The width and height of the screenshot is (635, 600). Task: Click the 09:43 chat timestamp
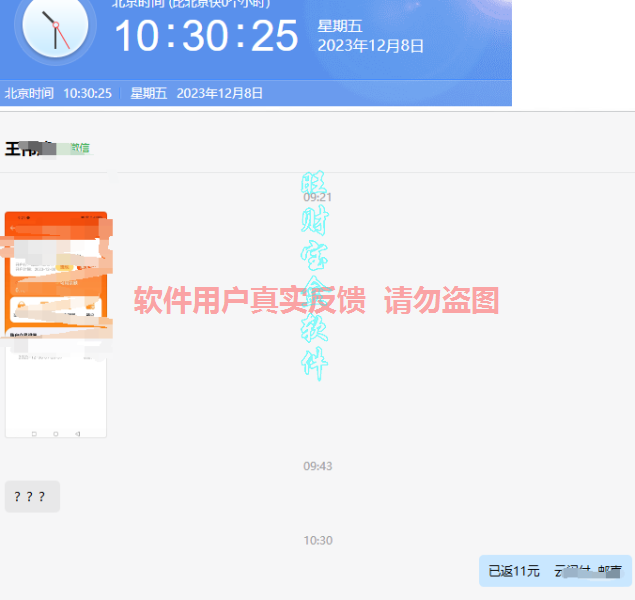(x=318, y=466)
